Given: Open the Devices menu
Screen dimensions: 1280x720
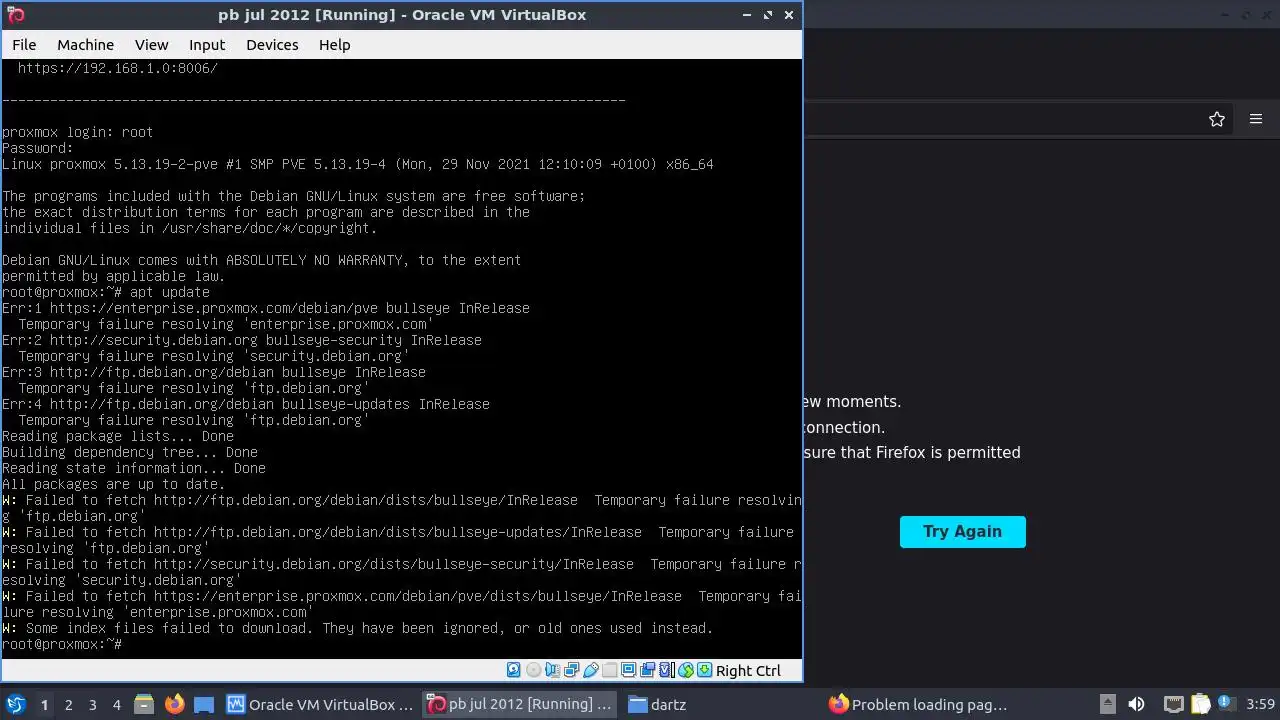Looking at the screenshot, I should 272,45.
